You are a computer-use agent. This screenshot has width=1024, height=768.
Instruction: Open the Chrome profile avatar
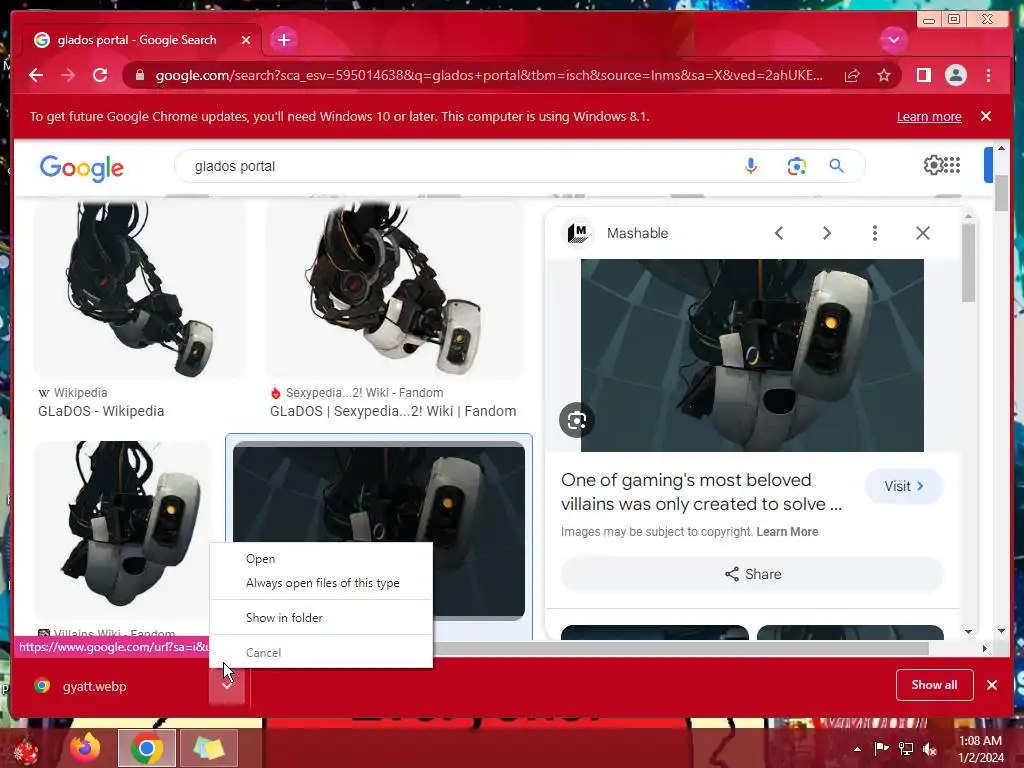point(955,76)
